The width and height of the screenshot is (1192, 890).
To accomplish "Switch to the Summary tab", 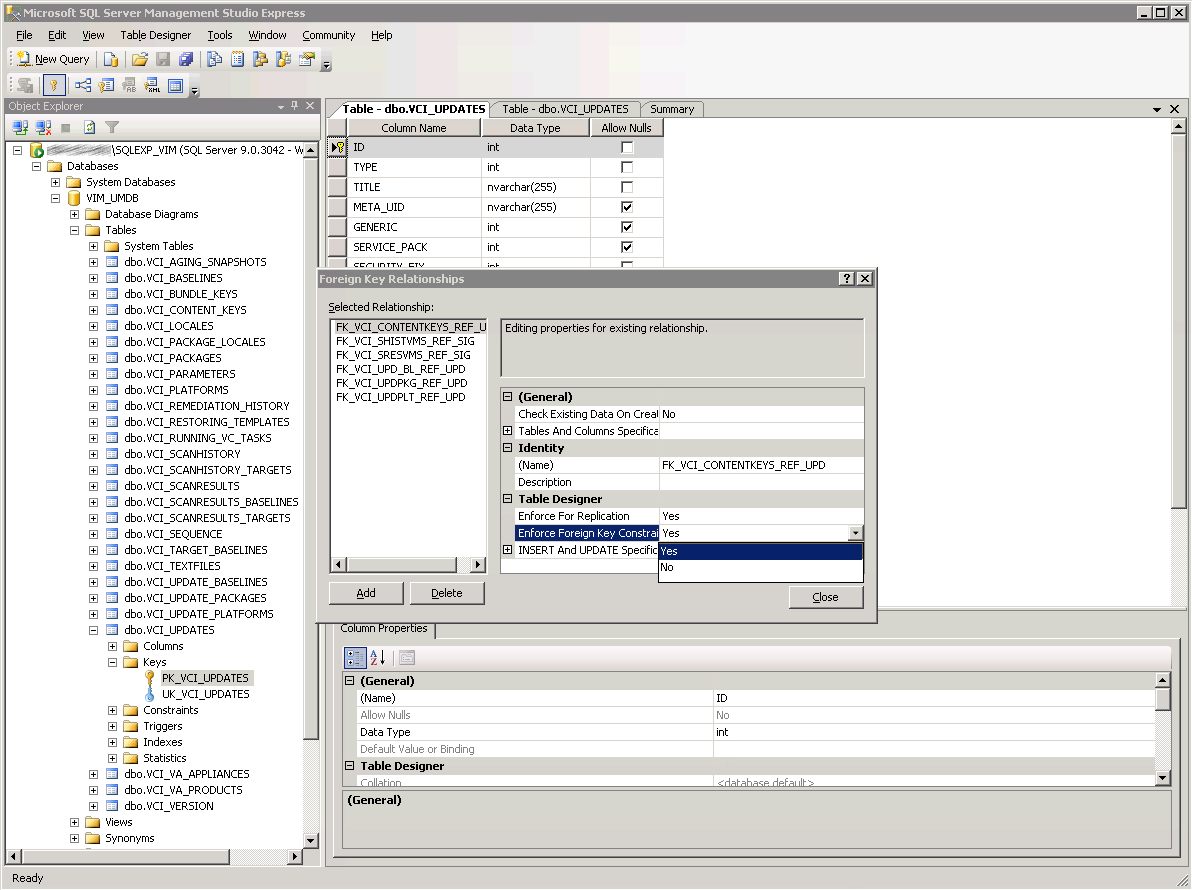I will click(x=672, y=109).
